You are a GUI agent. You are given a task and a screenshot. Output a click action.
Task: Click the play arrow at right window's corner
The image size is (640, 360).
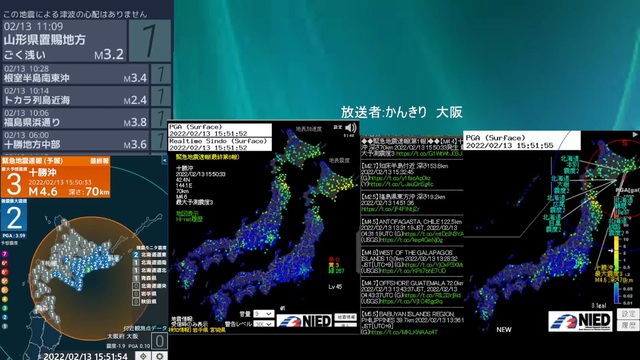coord(635,134)
